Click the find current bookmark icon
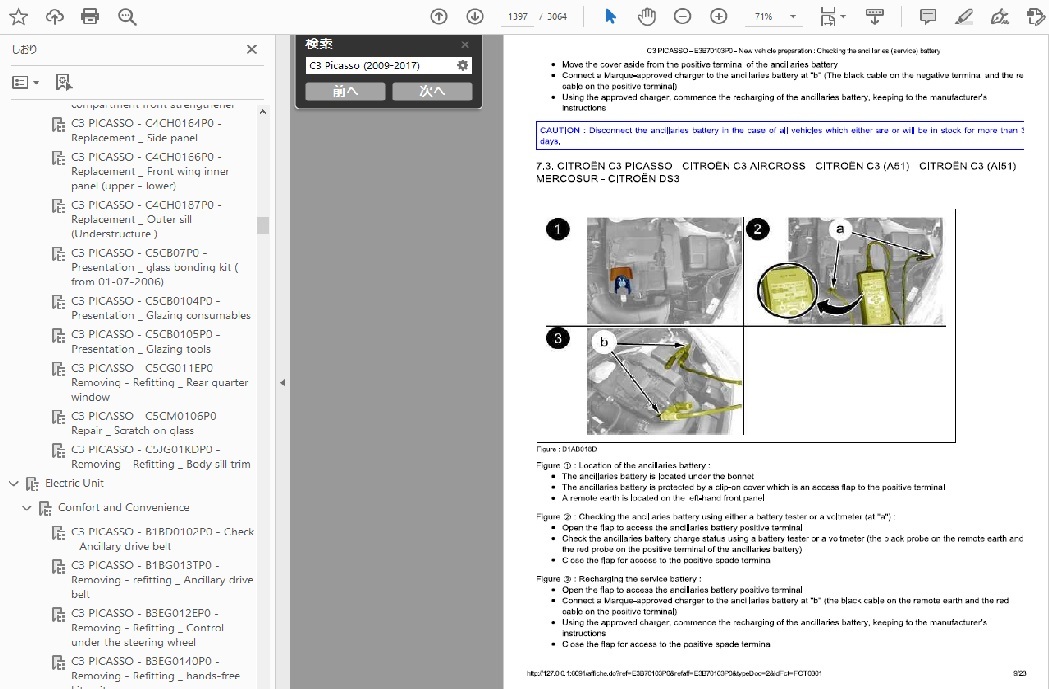1049x689 pixels. [x=63, y=82]
